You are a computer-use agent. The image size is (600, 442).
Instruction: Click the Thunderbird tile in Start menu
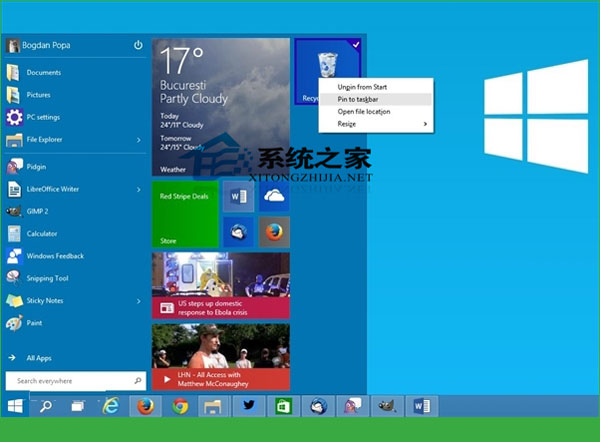(238, 232)
